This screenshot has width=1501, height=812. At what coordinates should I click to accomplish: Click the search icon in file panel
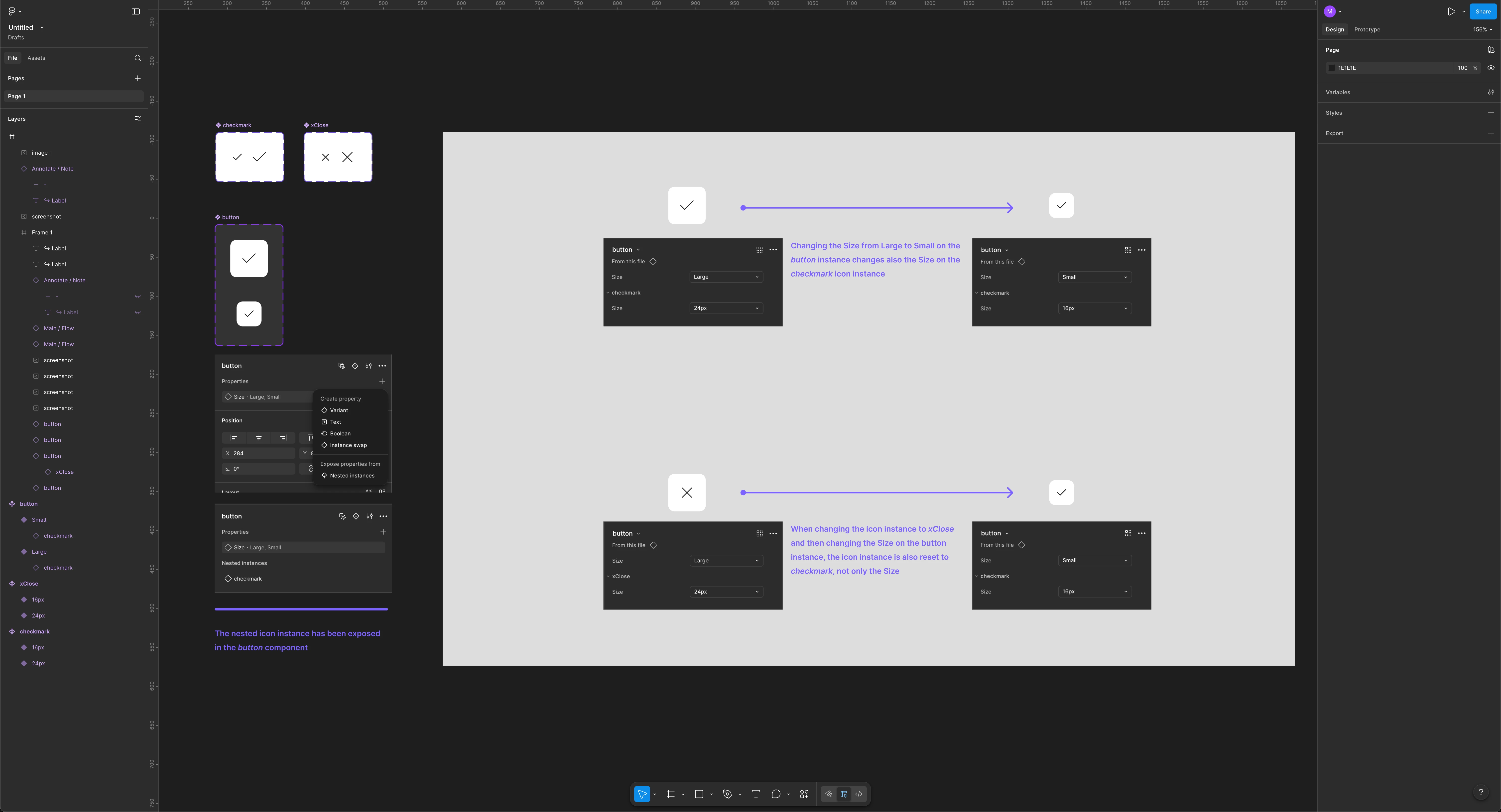tap(137, 58)
